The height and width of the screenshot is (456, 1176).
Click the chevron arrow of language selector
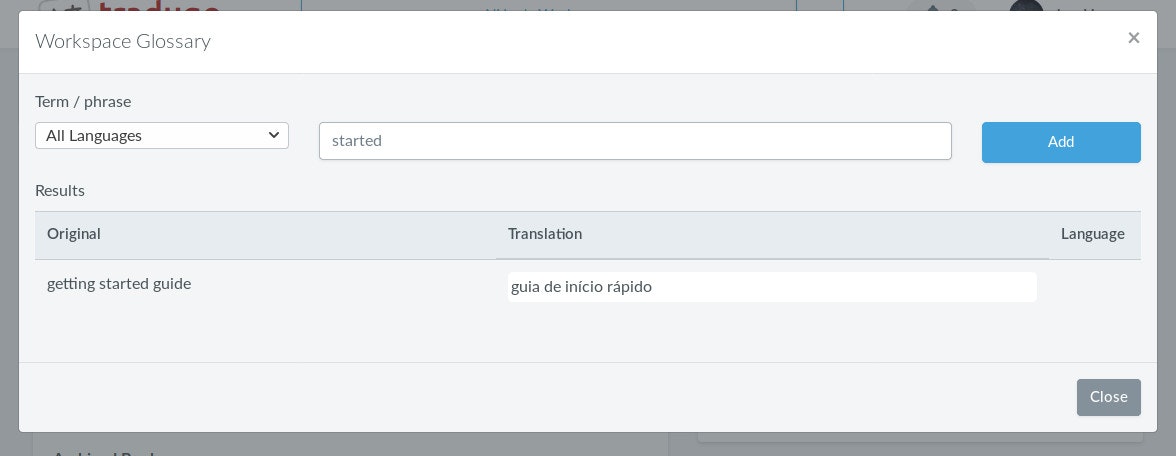(x=274, y=135)
